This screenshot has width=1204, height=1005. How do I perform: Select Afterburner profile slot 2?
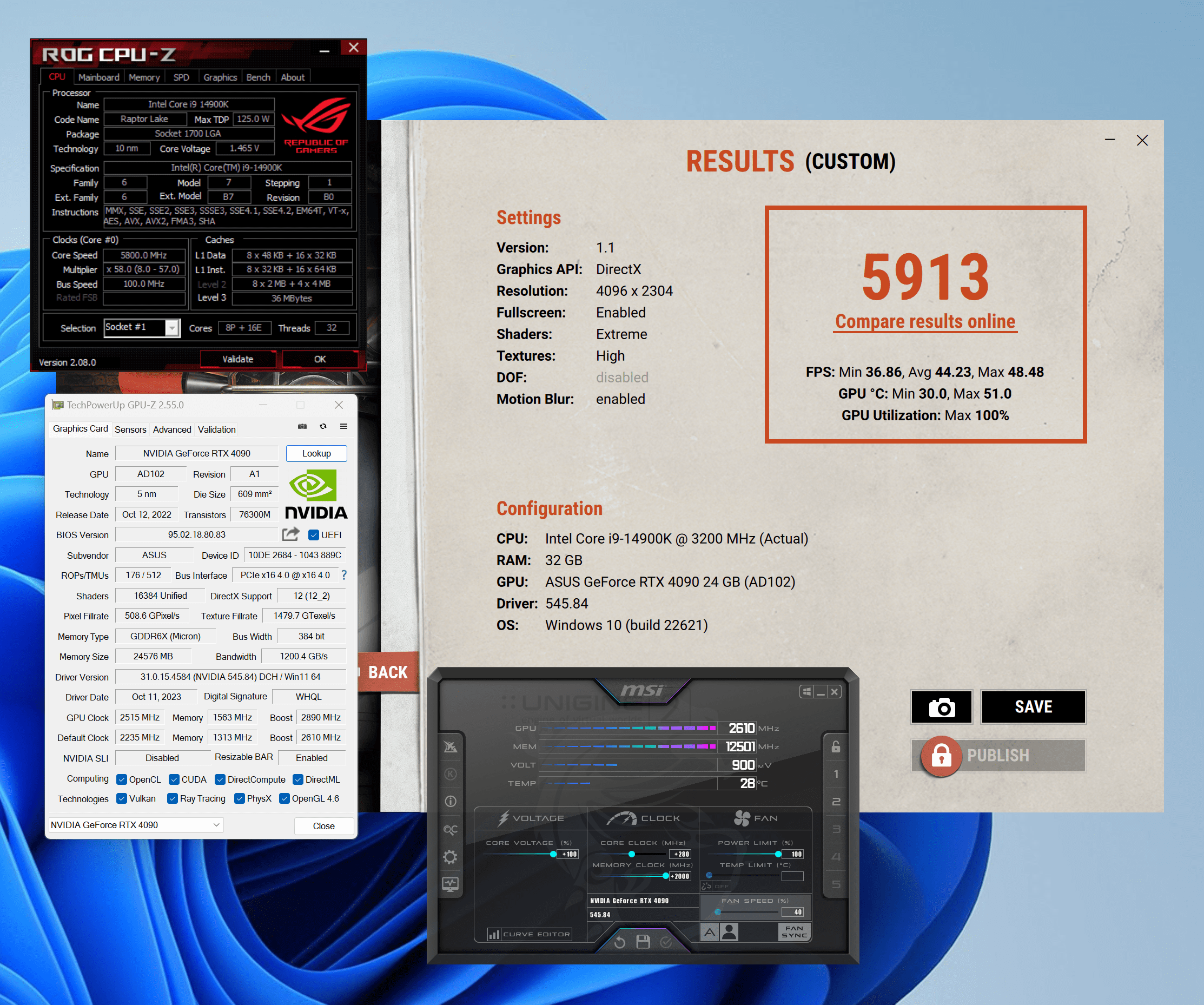point(836,802)
